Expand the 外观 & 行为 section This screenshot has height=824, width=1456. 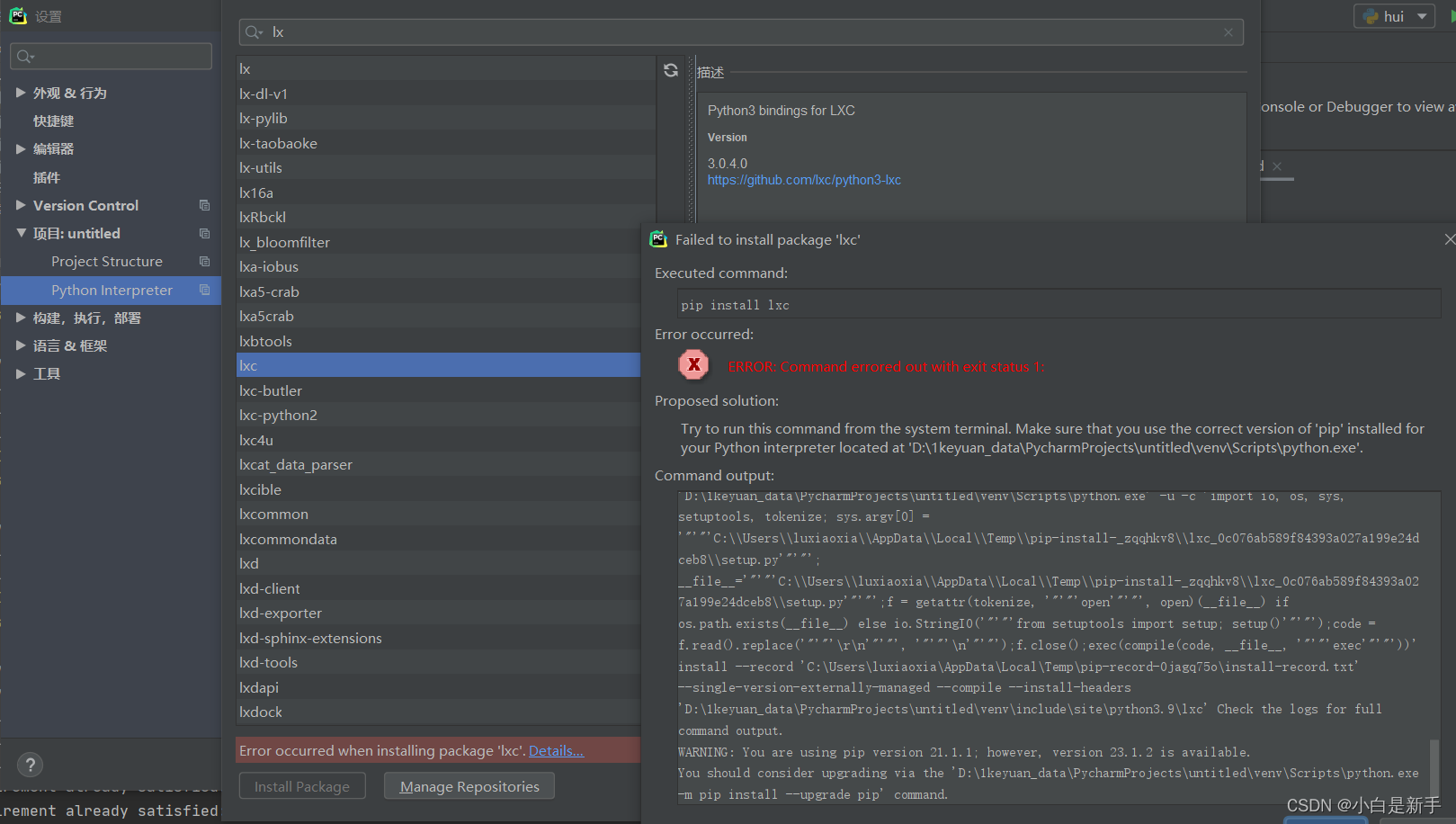[x=22, y=92]
